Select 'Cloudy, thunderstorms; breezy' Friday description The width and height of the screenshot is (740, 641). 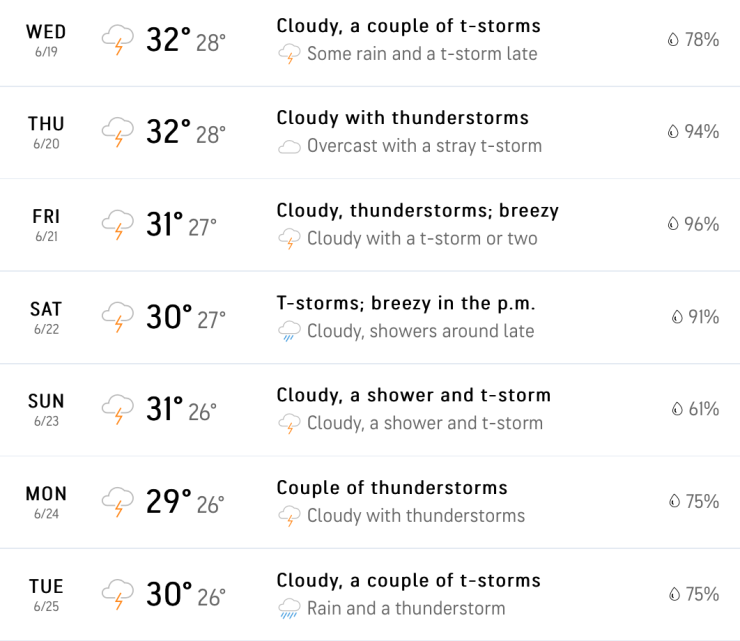click(417, 211)
